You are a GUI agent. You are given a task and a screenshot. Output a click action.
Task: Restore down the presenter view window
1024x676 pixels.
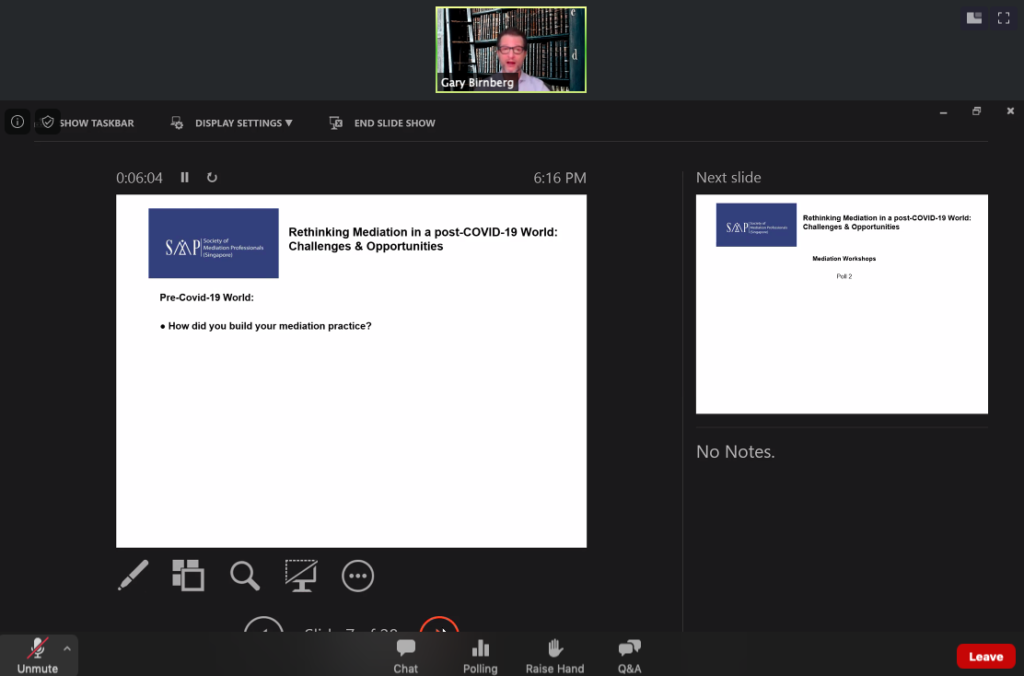[x=976, y=111]
